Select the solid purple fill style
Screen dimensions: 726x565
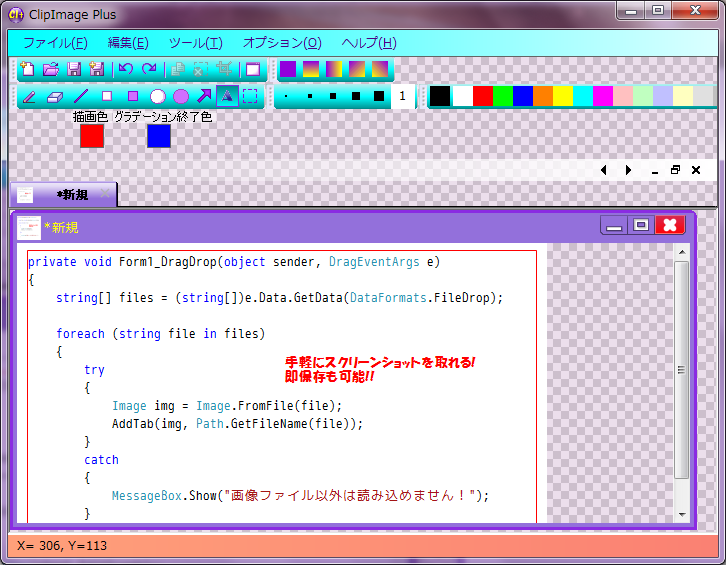pyautogui.click(x=287, y=70)
